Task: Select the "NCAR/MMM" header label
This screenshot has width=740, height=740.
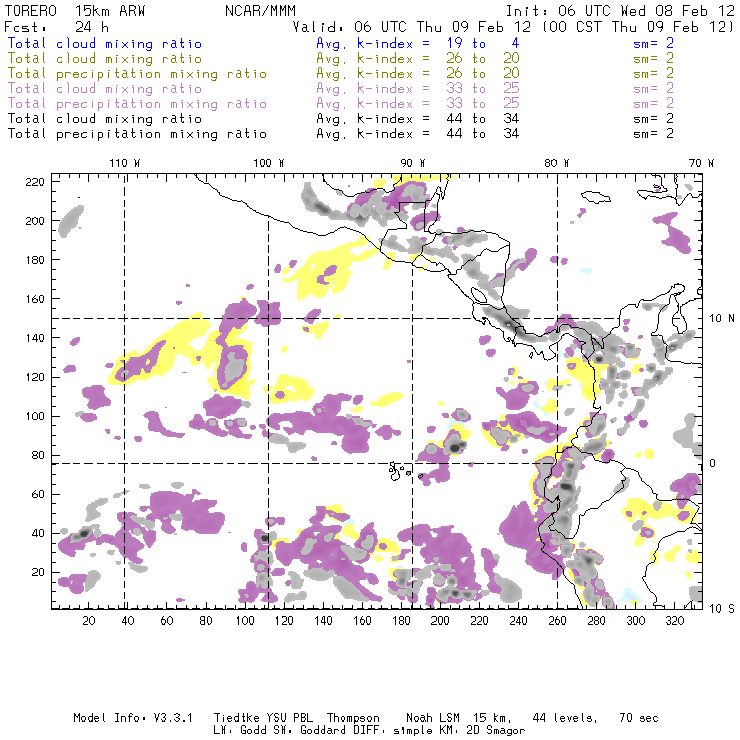Action: click(x=261, y=11)
